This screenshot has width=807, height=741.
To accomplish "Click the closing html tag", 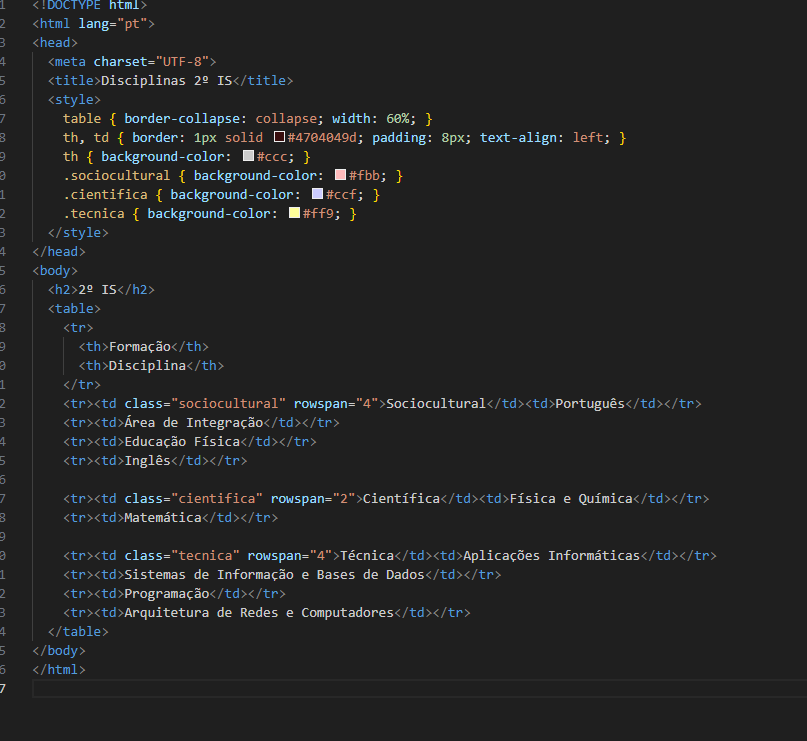I will tap(59, 670).
